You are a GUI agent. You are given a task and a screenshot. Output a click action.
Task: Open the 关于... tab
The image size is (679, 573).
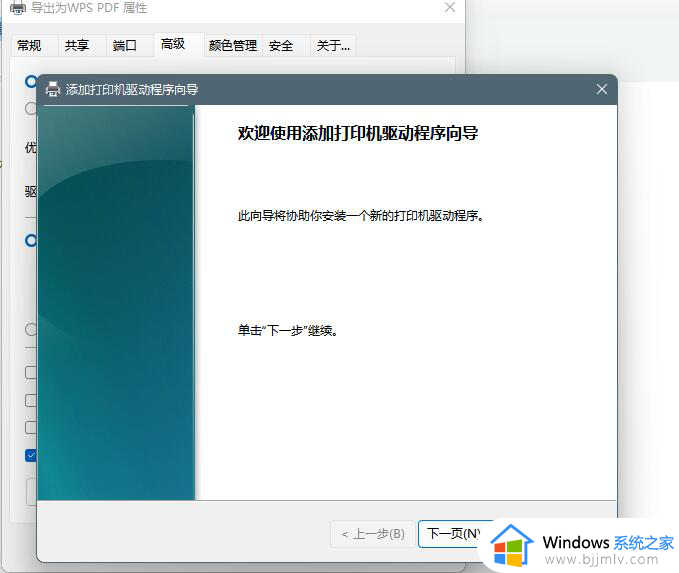click(x=333, y=45)
